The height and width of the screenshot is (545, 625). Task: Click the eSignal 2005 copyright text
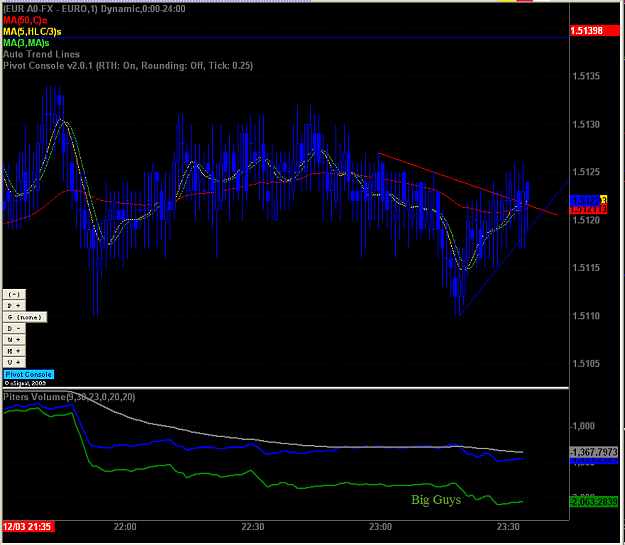(x=25, y=383)
